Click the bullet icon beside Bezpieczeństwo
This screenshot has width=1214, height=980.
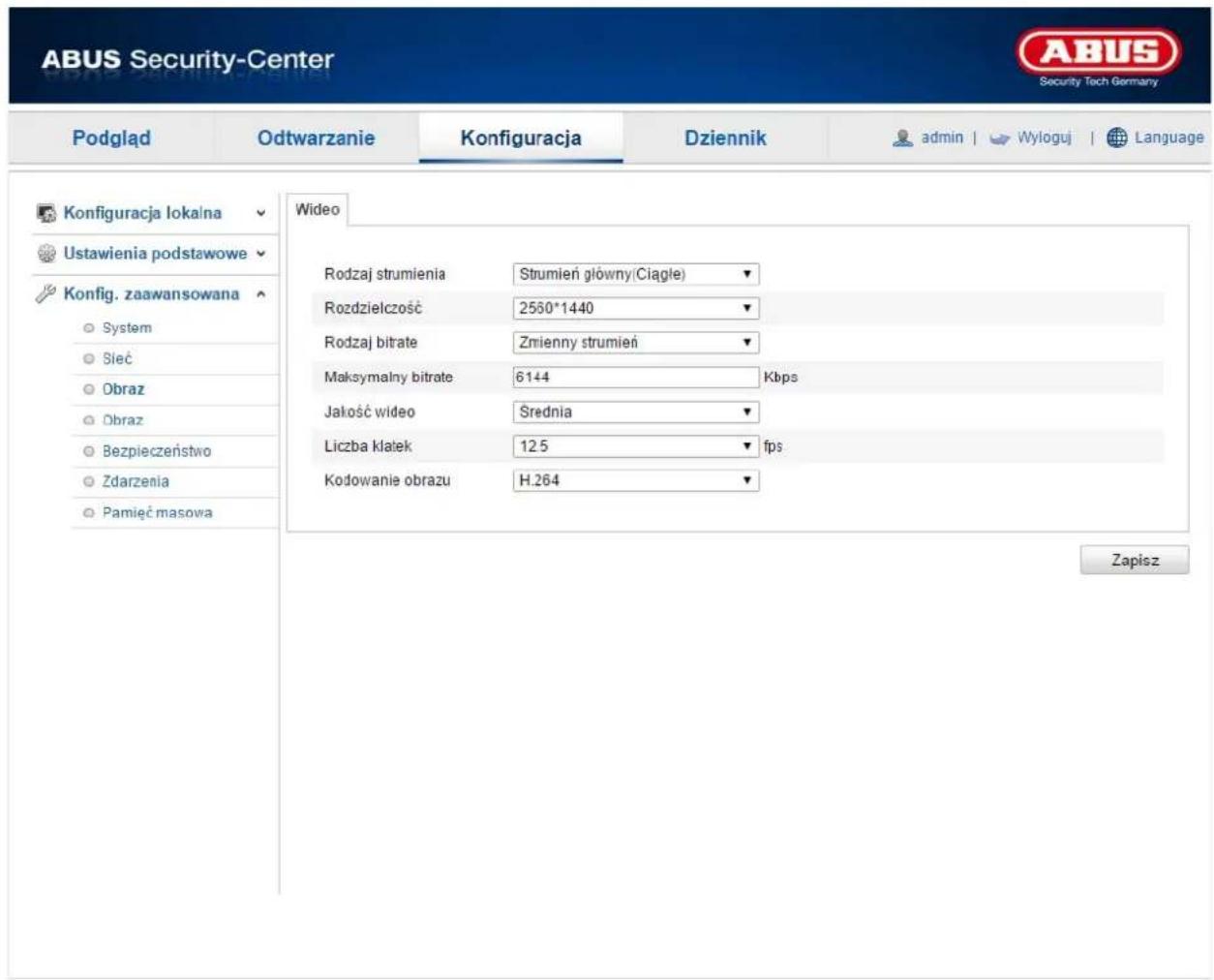tap(89, 451)
